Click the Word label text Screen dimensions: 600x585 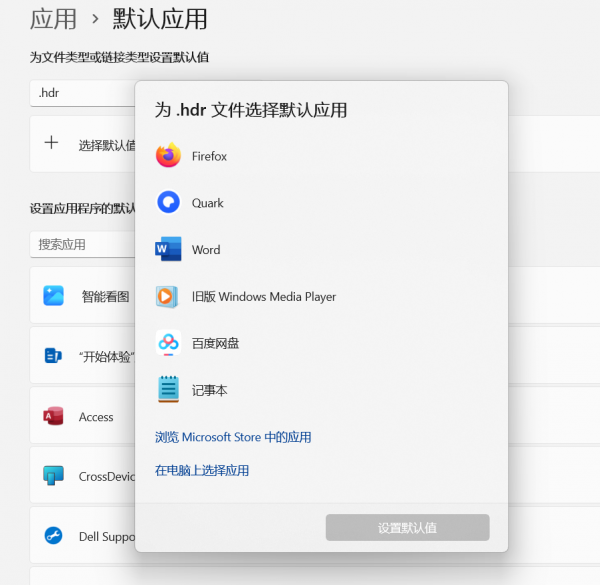[x=206, y=250]
